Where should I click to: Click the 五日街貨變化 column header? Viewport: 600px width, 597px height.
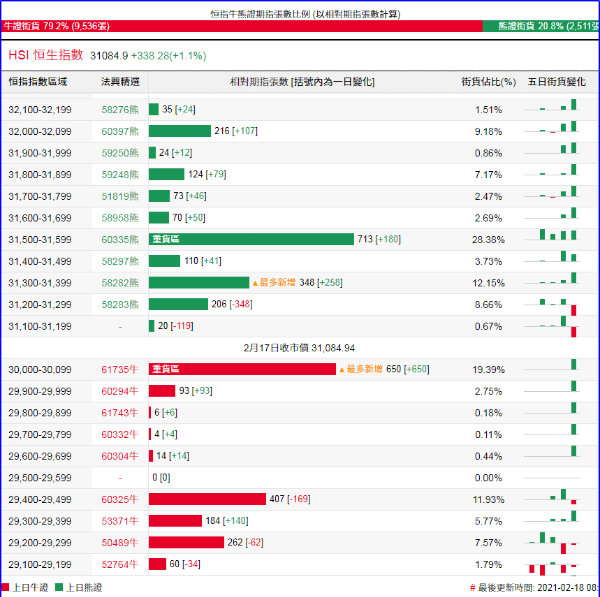(556, 82)
